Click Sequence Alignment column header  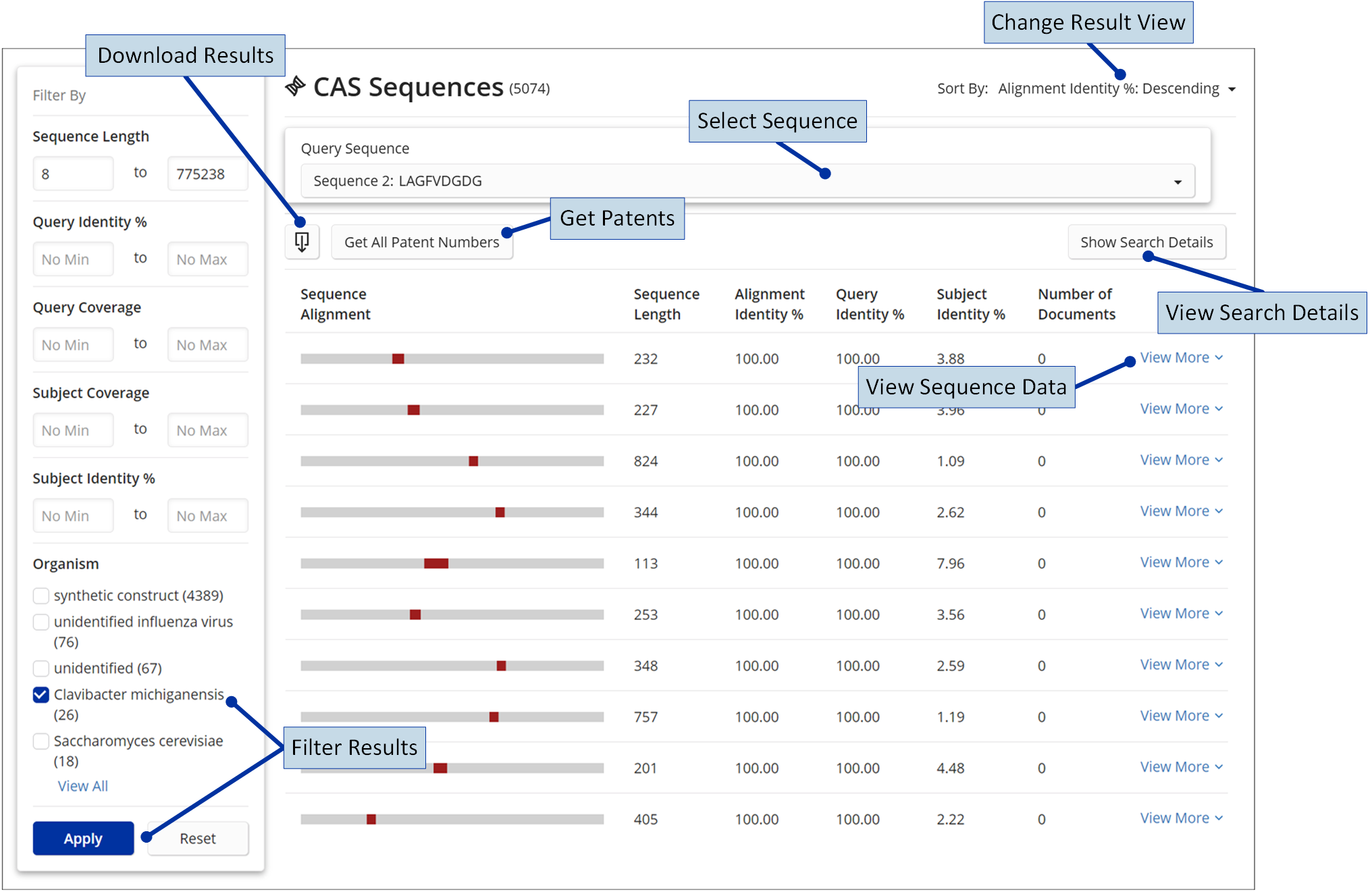(336, 305)
